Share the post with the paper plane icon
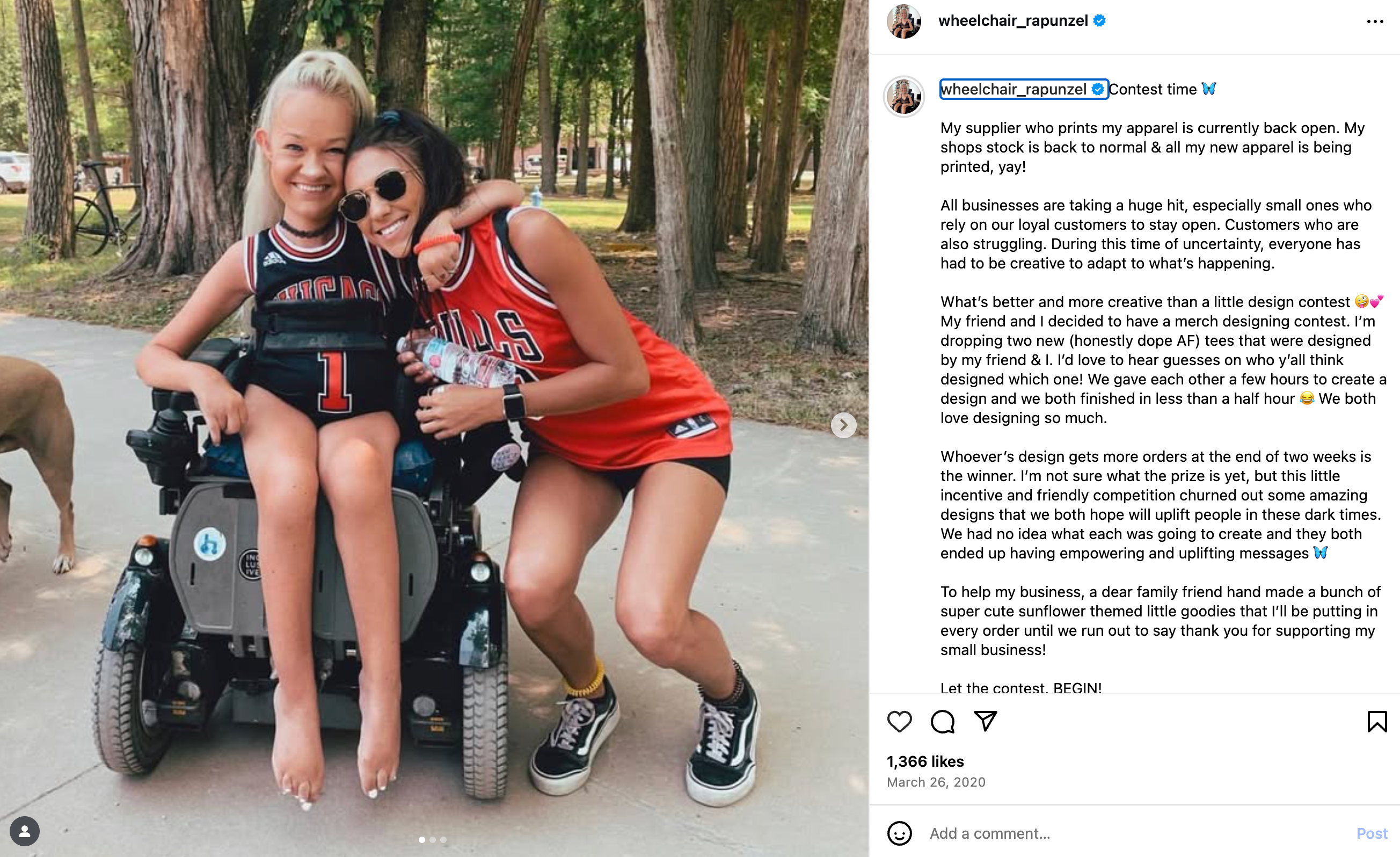 [986, 721]
